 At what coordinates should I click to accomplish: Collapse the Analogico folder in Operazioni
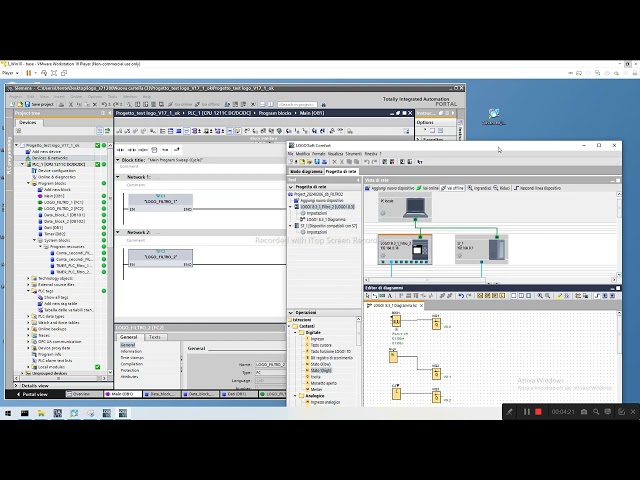click(296, 396)
